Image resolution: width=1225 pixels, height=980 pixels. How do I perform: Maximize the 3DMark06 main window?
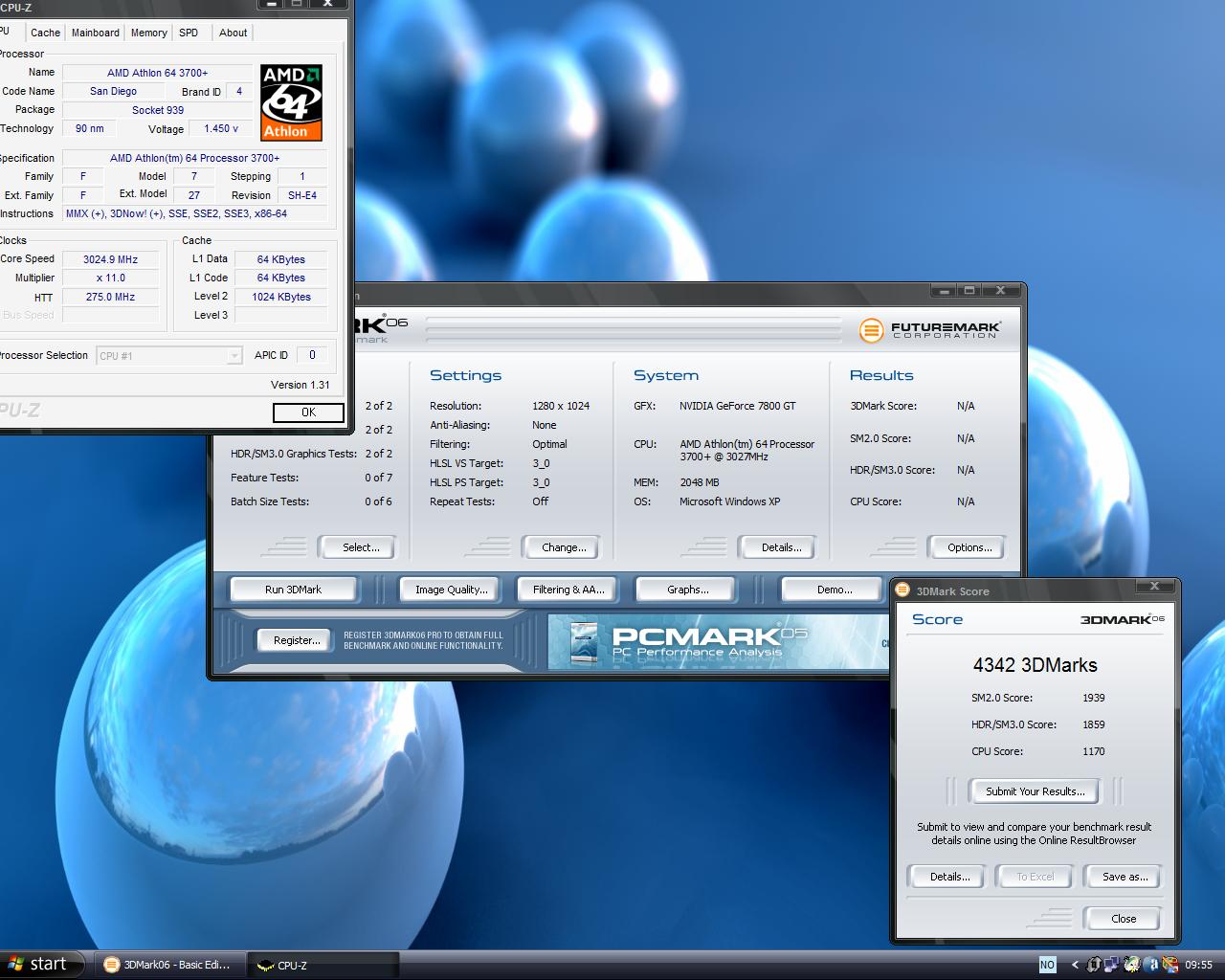click(969, 290)
